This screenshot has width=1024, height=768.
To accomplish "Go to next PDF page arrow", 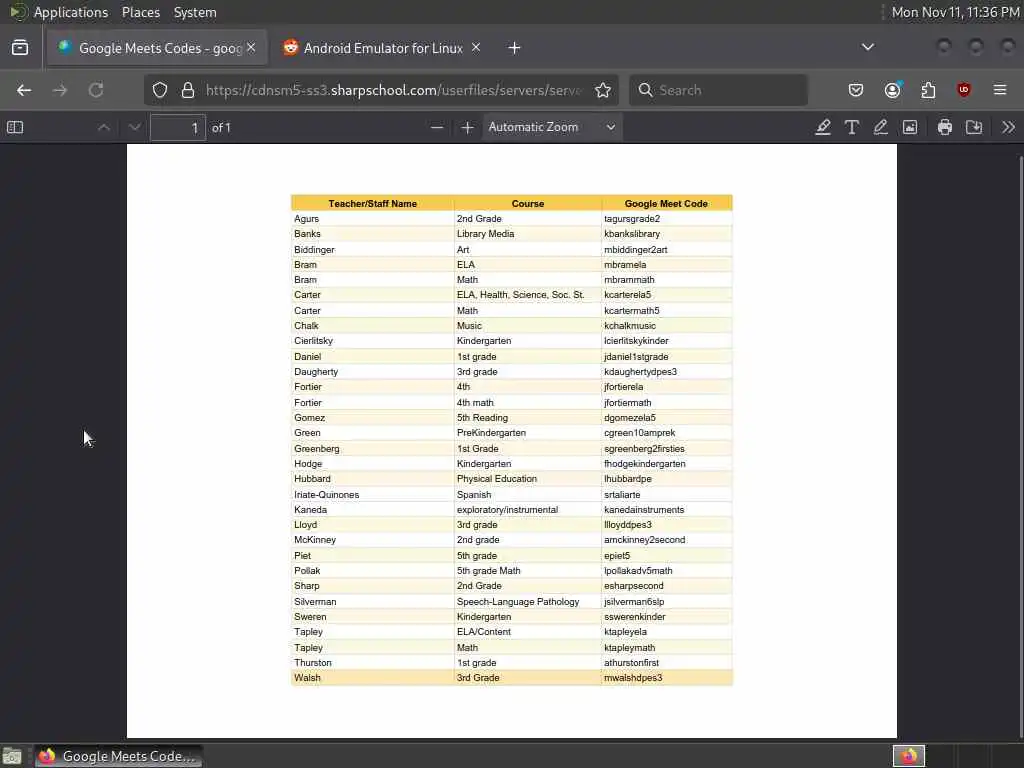I will click(x=135, y=127).
